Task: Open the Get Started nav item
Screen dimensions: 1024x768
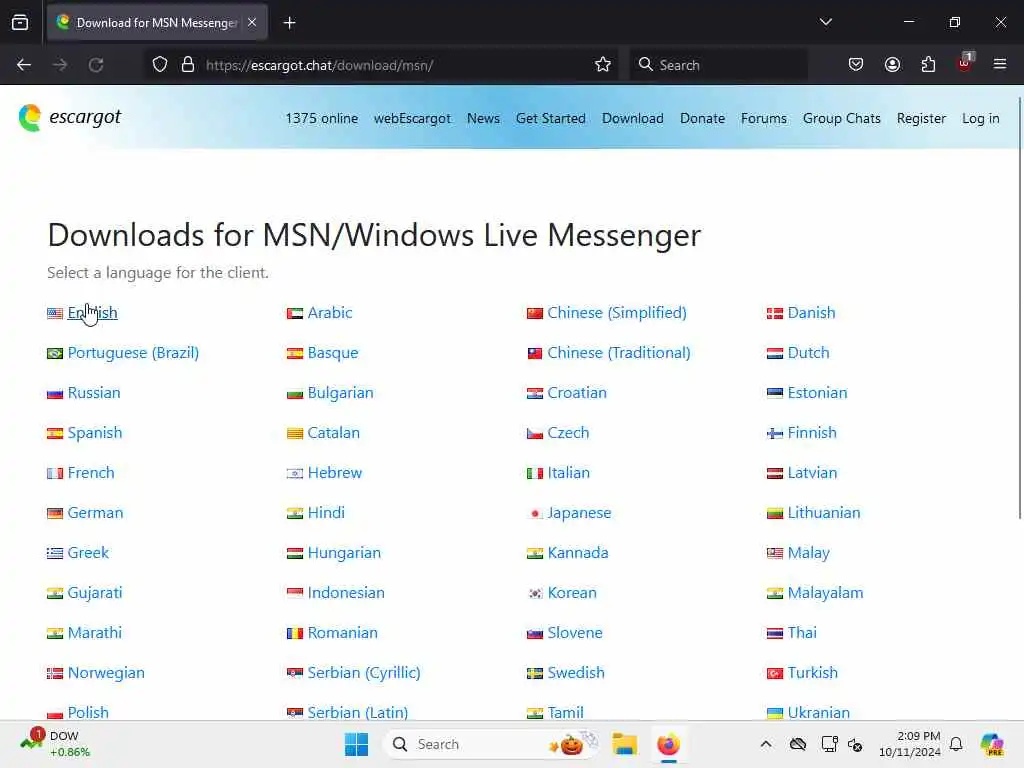Action: [551, 118]
